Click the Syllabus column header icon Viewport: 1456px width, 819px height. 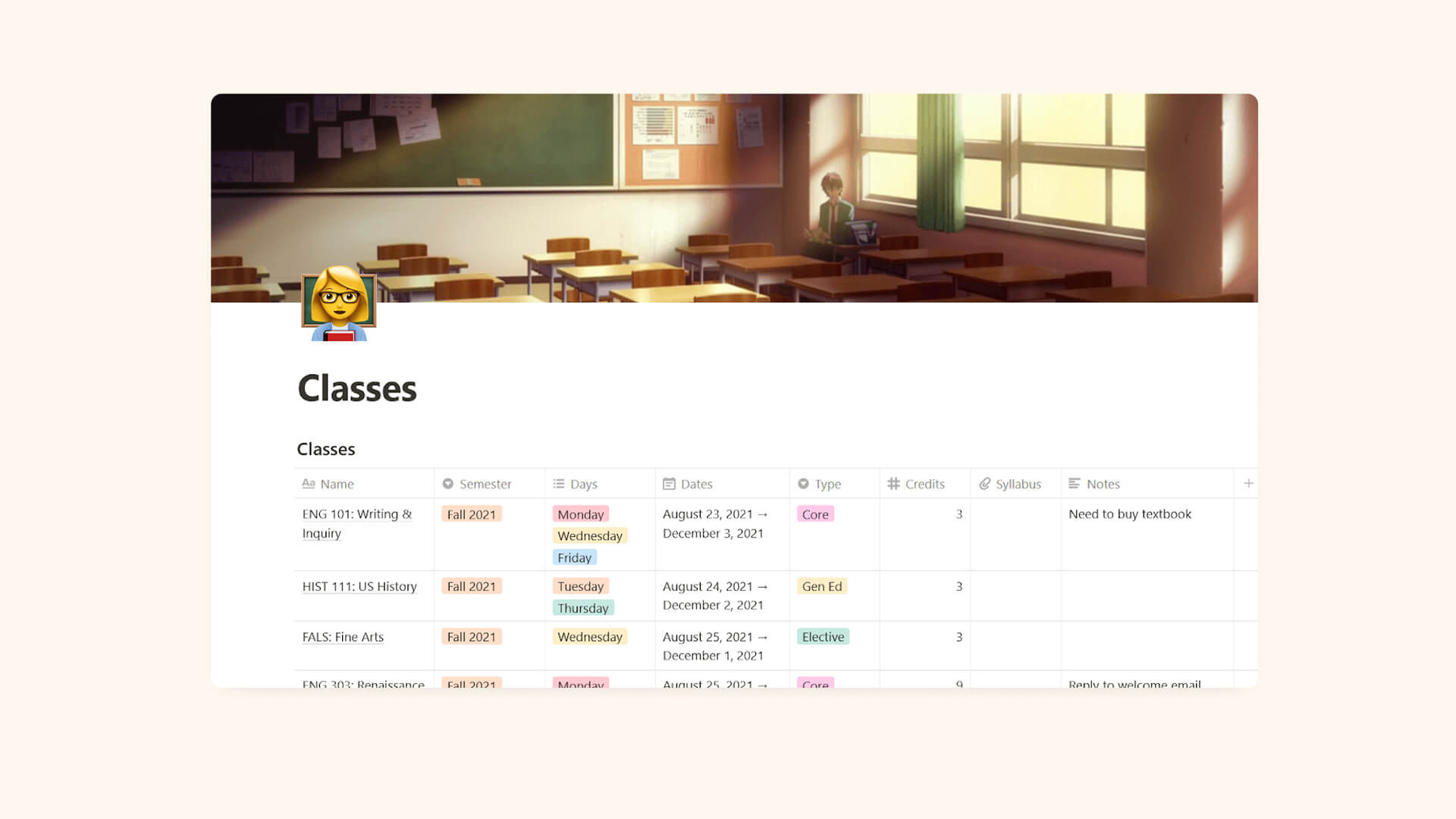pos(984,484)
